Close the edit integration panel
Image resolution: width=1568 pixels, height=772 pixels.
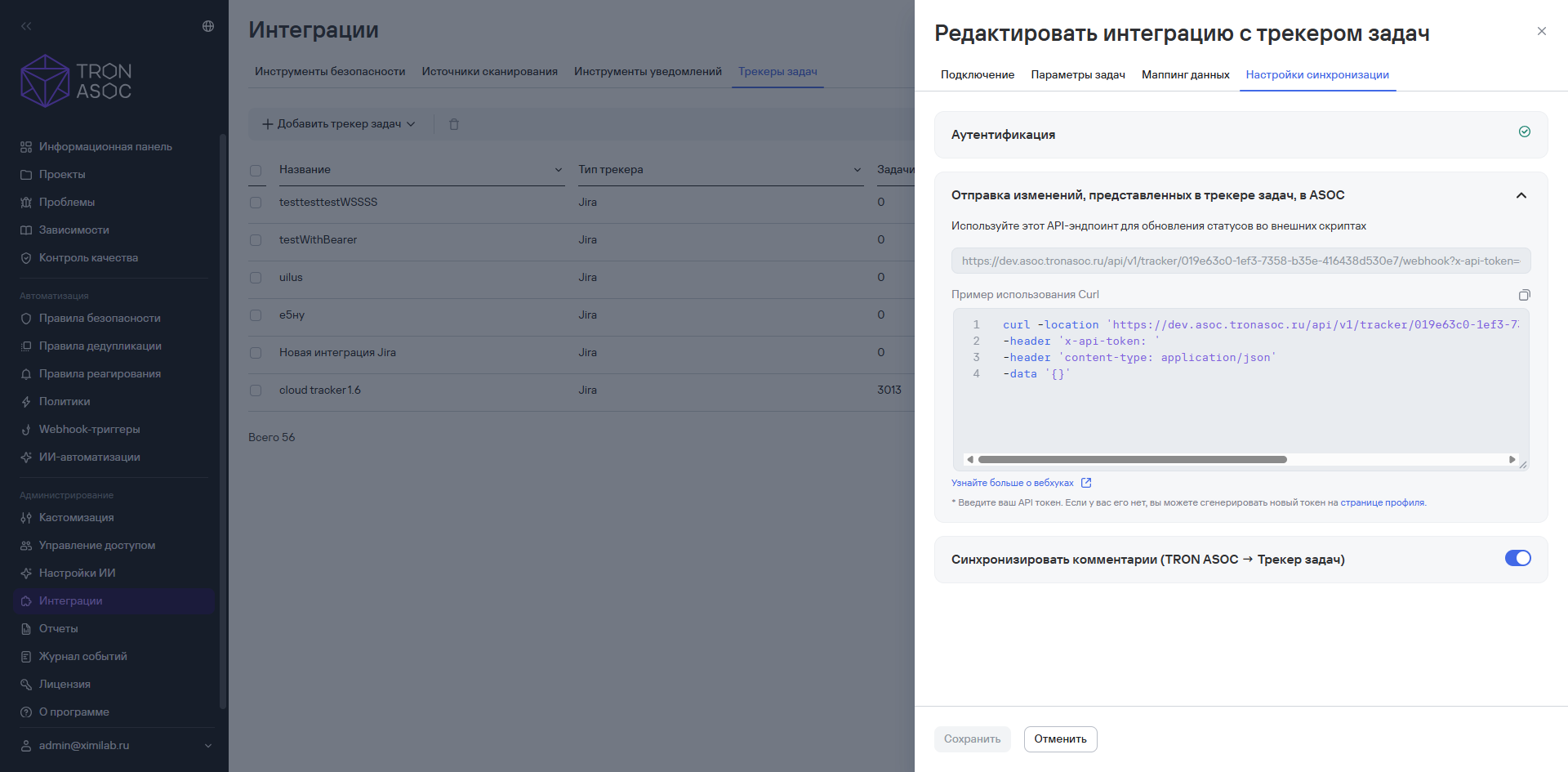pos(1542,31)
